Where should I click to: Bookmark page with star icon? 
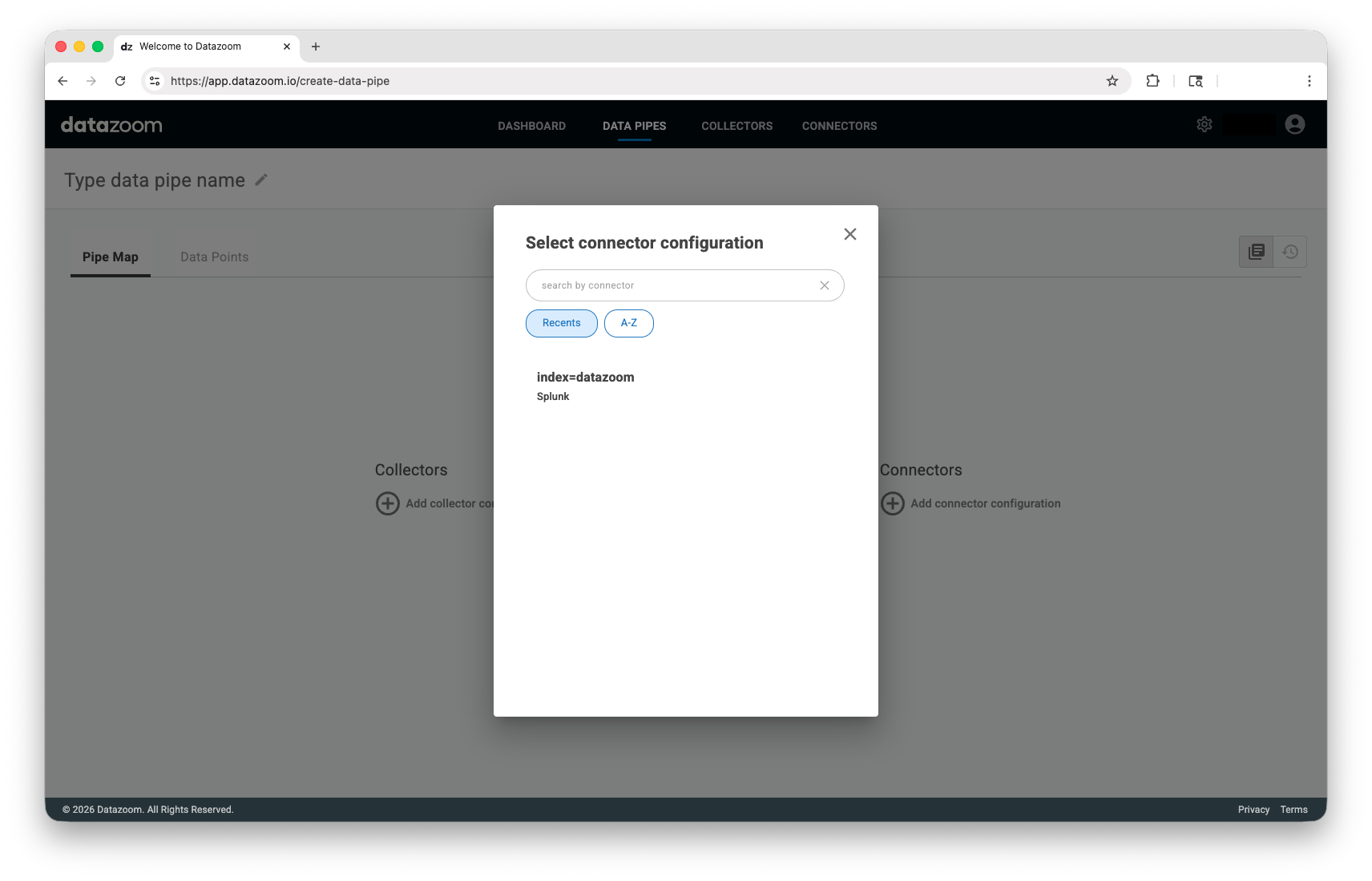tap(1112, 81)
